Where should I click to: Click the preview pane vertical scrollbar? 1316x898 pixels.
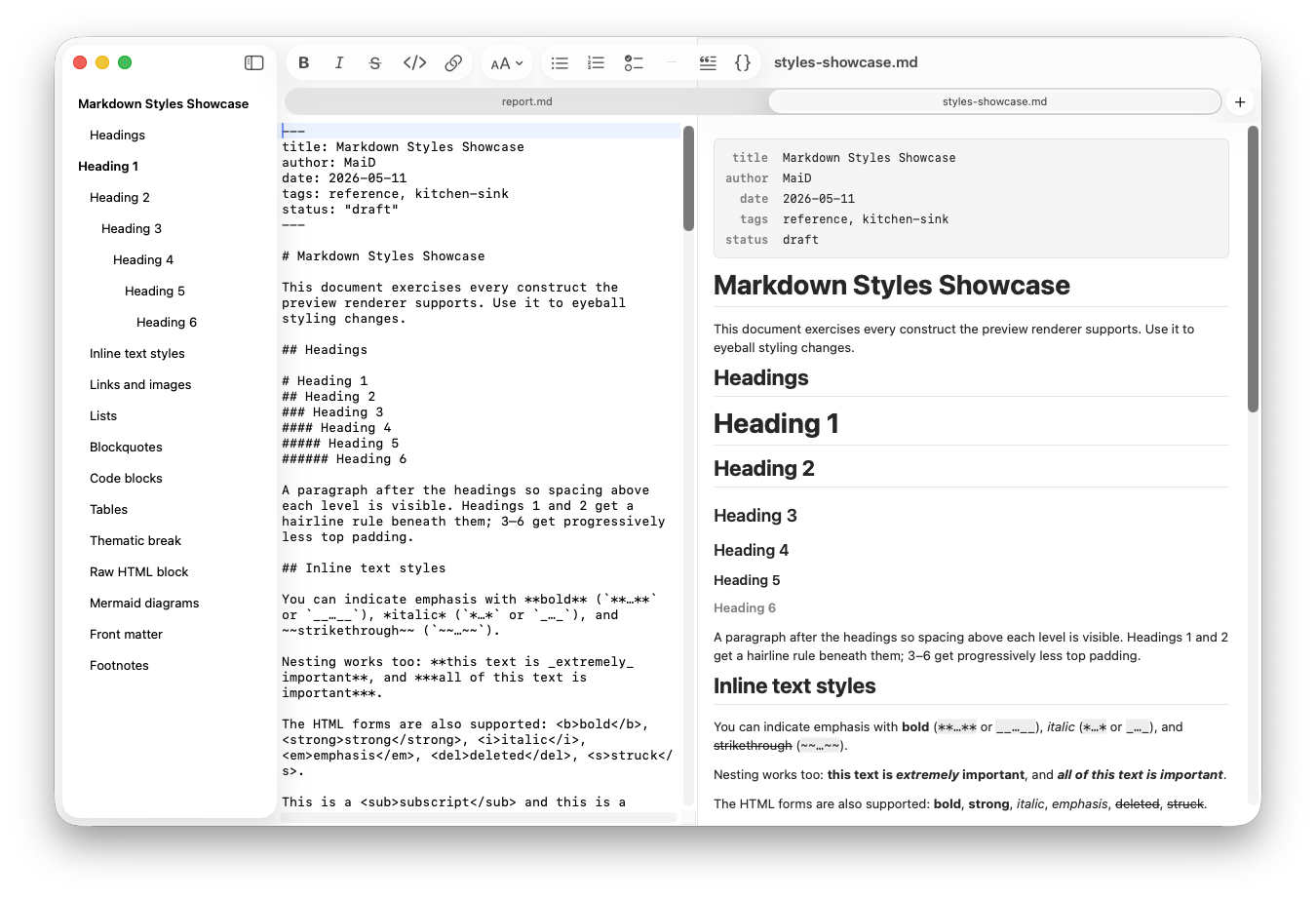tap(1254, 269)
